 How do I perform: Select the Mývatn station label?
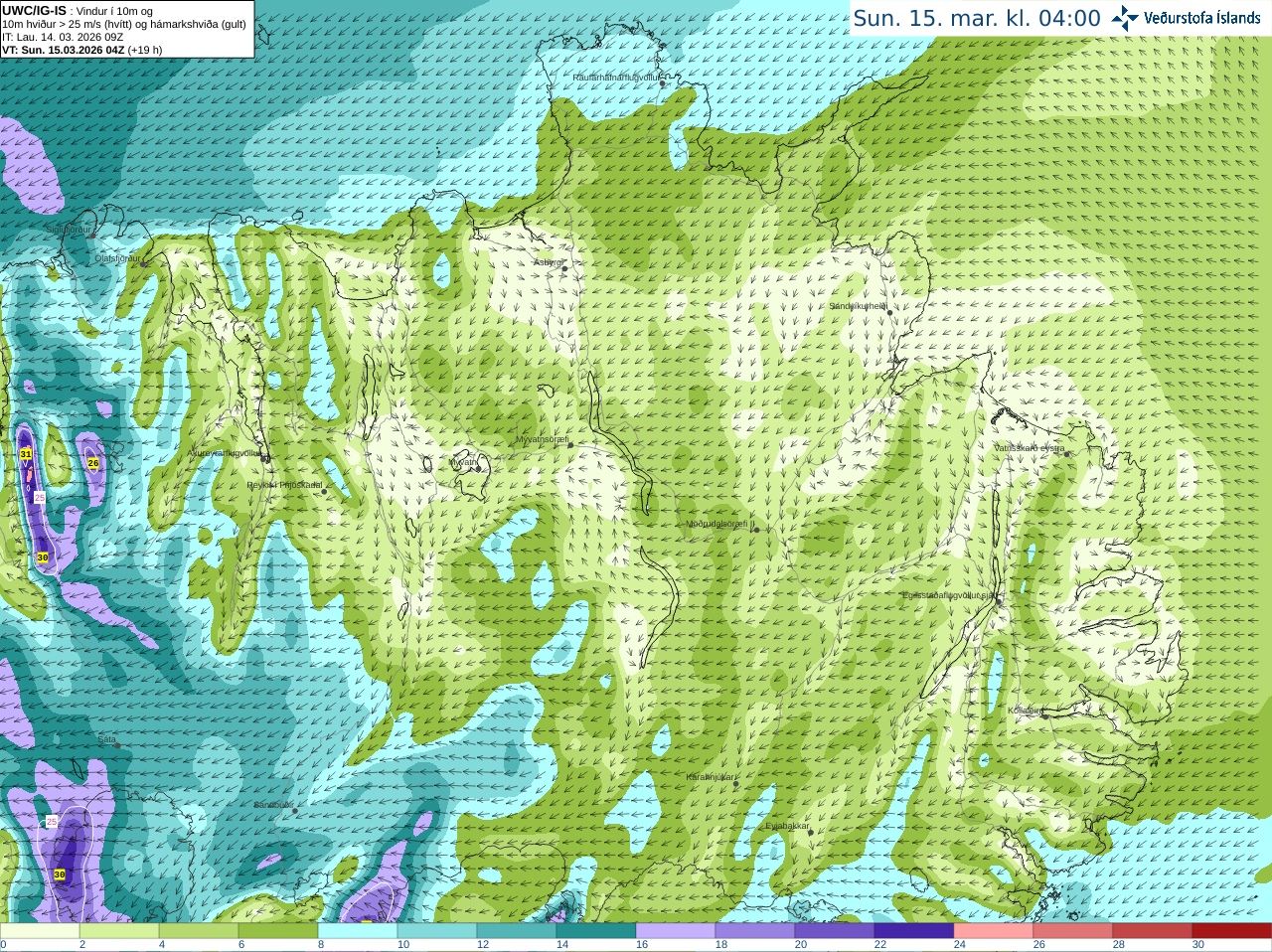click(463, 461)
